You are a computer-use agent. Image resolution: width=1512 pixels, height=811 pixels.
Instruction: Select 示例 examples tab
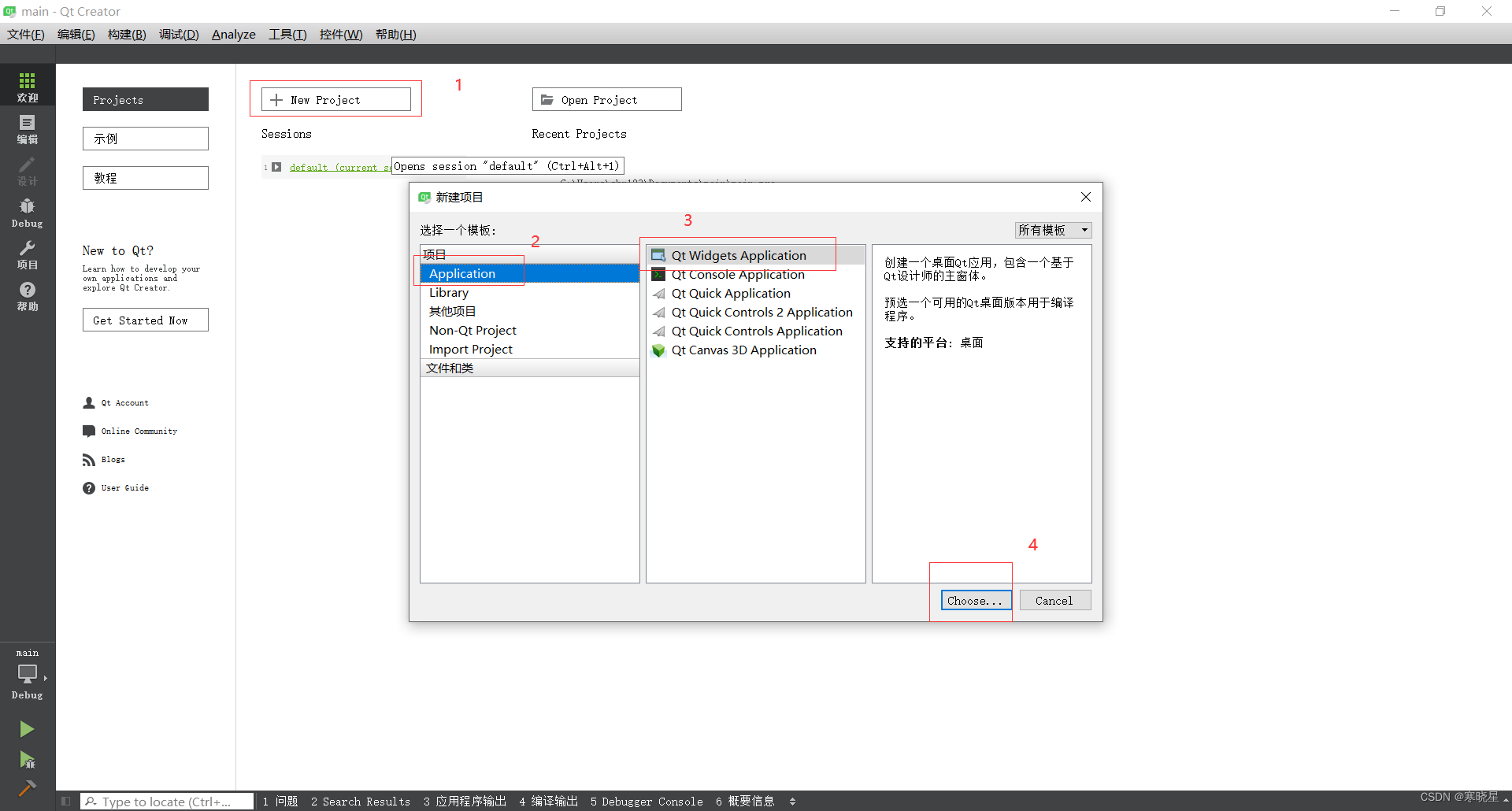(146, 139)
